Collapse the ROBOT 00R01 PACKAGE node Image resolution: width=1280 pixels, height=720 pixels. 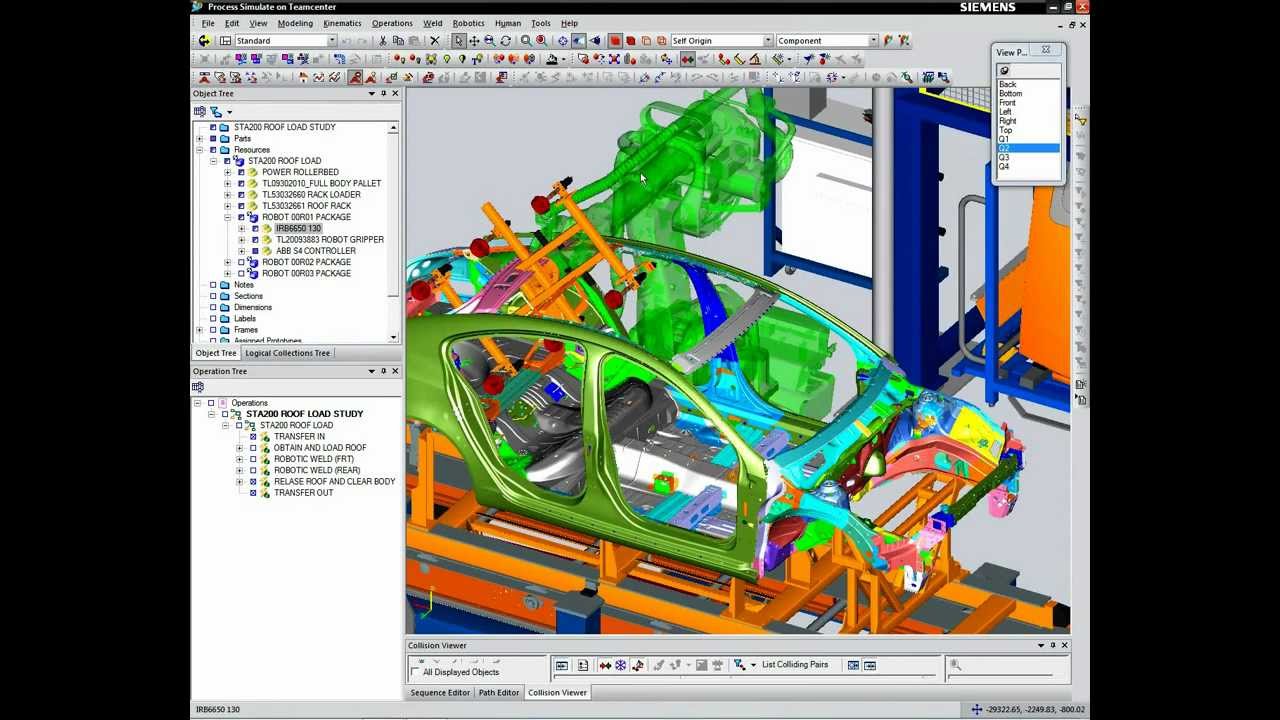click(227, 217)
